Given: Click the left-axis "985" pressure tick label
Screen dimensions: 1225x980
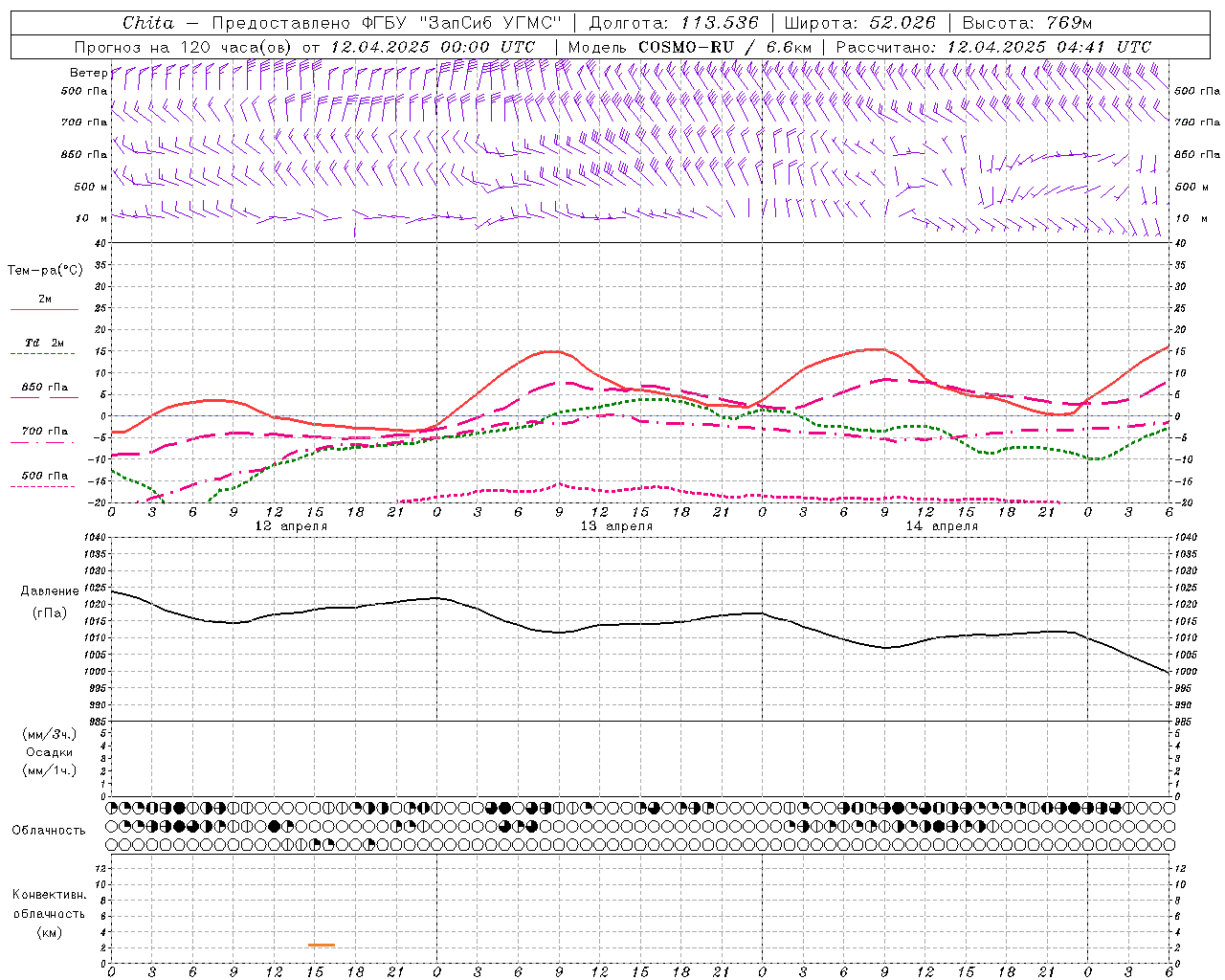Looking at the screenshot, I should [98, 722].
